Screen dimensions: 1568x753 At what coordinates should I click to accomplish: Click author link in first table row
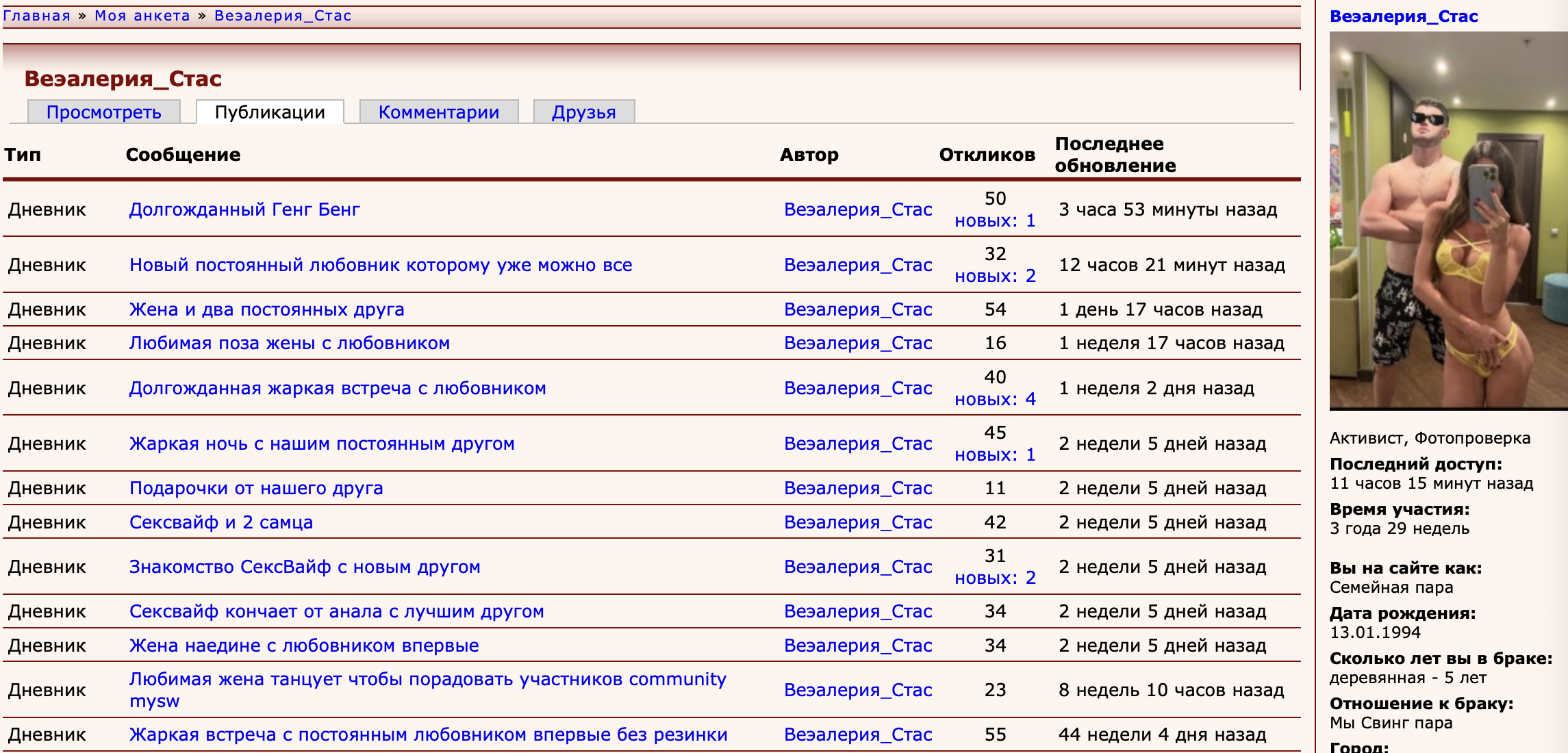coord(857,209)
